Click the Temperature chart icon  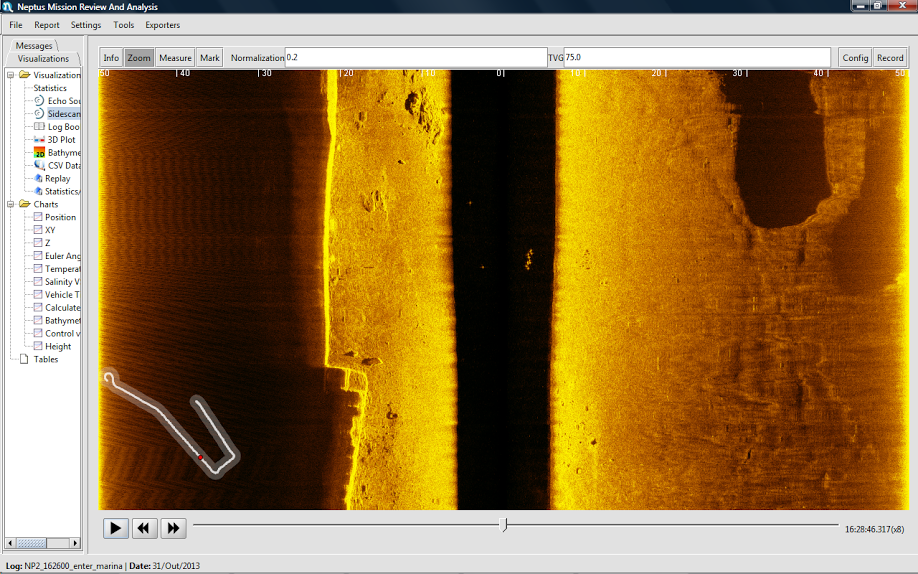(x=38, y=268)
